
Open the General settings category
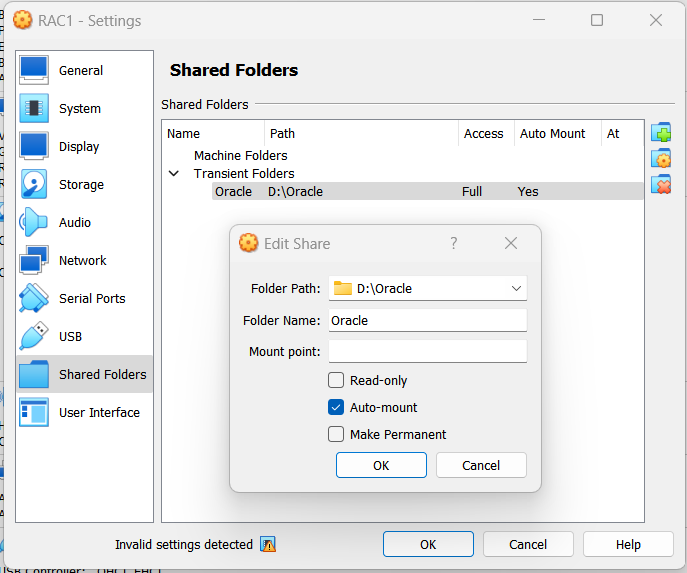[x=84, y=70]
